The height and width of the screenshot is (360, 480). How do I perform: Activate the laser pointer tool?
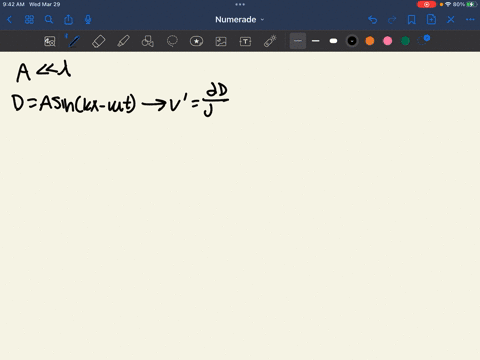point(270,41)
